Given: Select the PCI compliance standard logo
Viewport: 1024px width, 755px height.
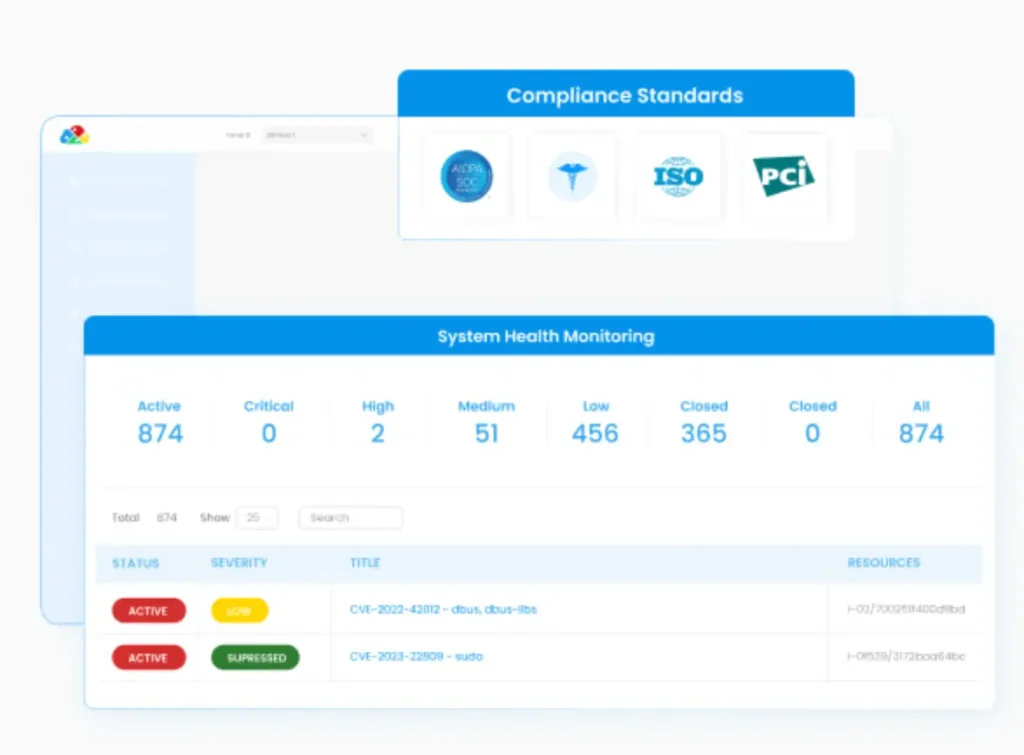Looking at the screenshot, I should point(783,177).
